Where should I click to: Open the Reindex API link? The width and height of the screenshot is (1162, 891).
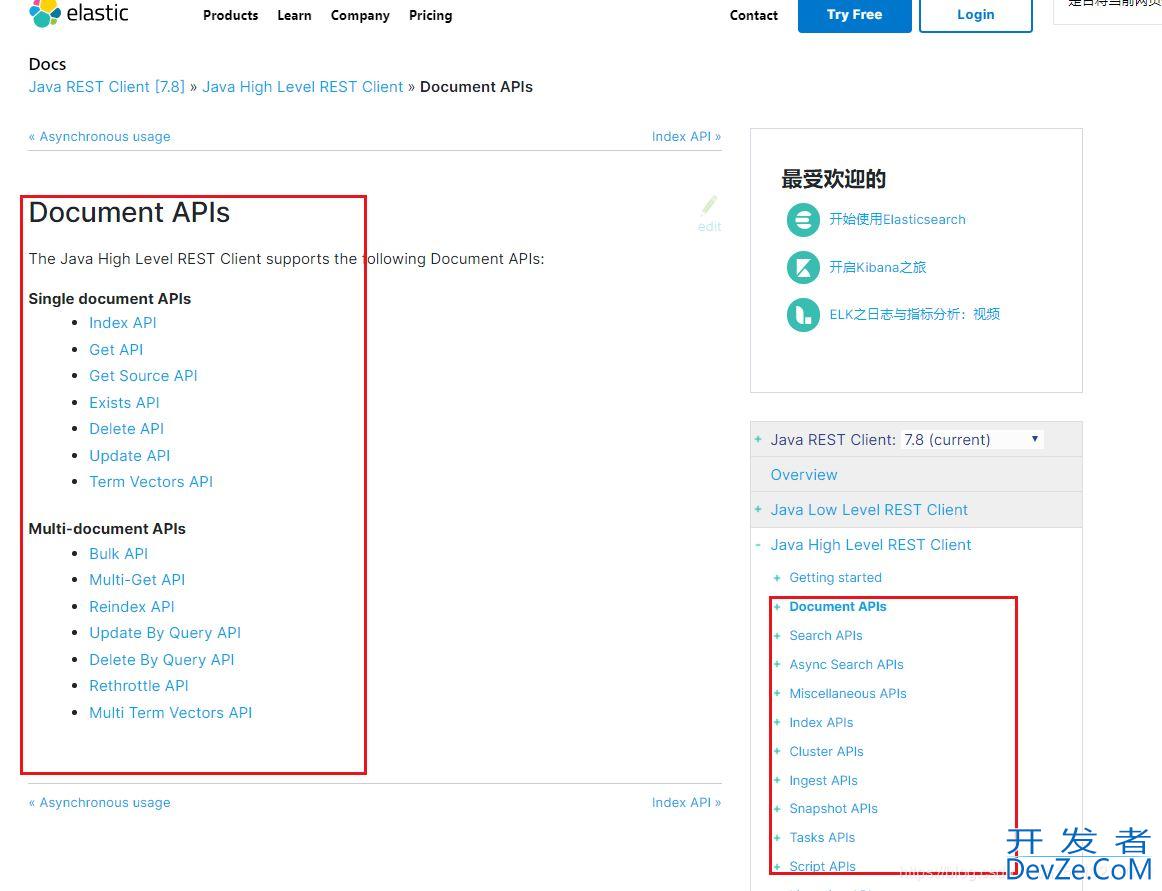[132, 606]
